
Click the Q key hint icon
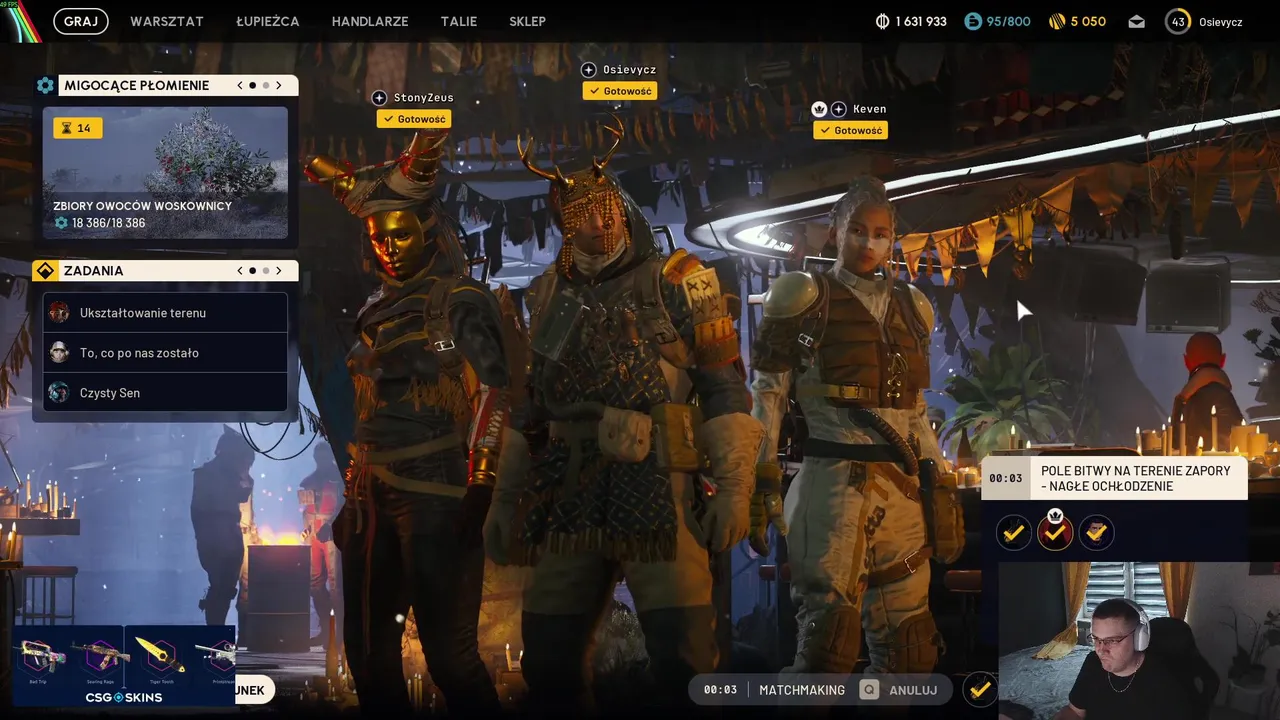point(869,690)
